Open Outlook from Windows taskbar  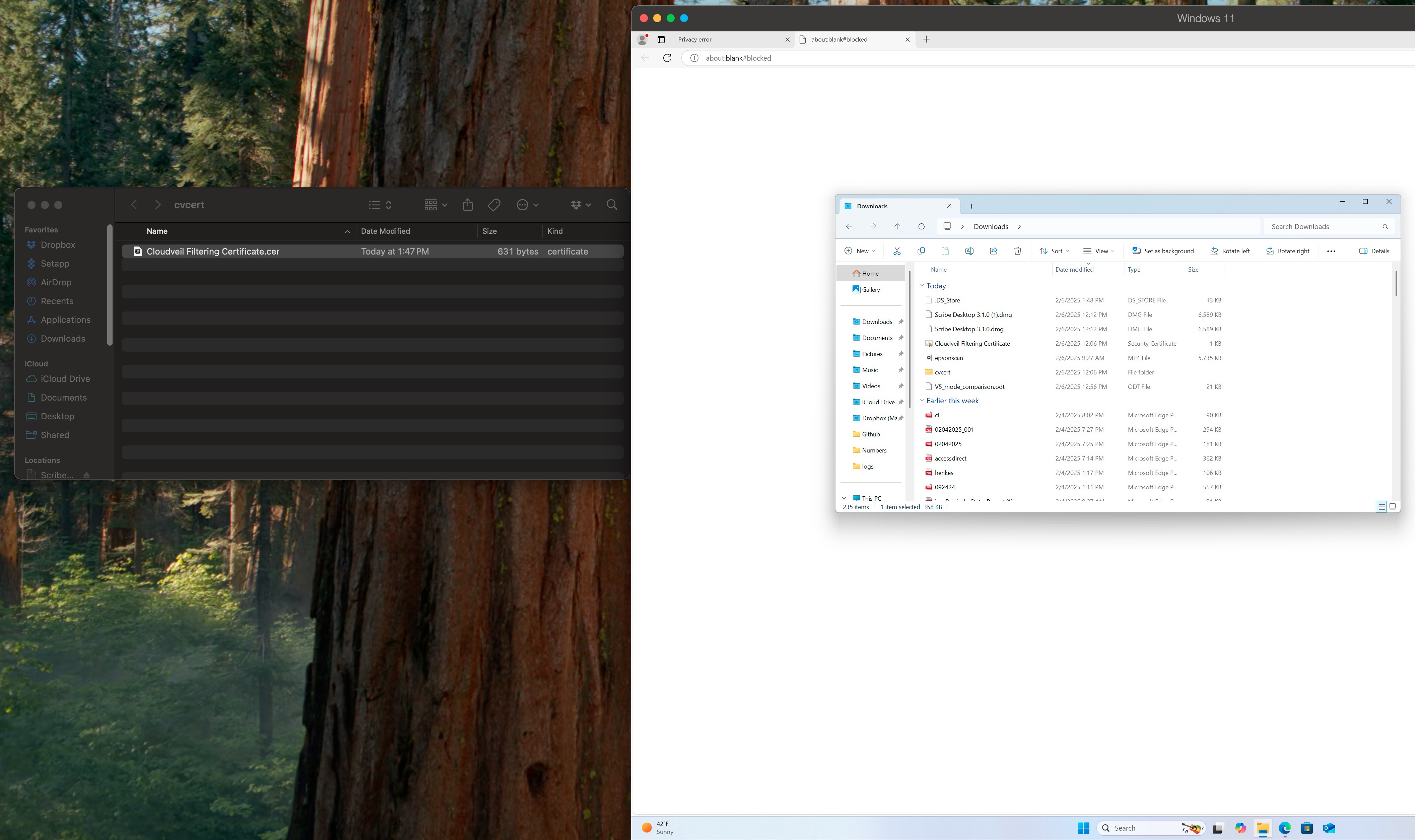pos(1329,828)
